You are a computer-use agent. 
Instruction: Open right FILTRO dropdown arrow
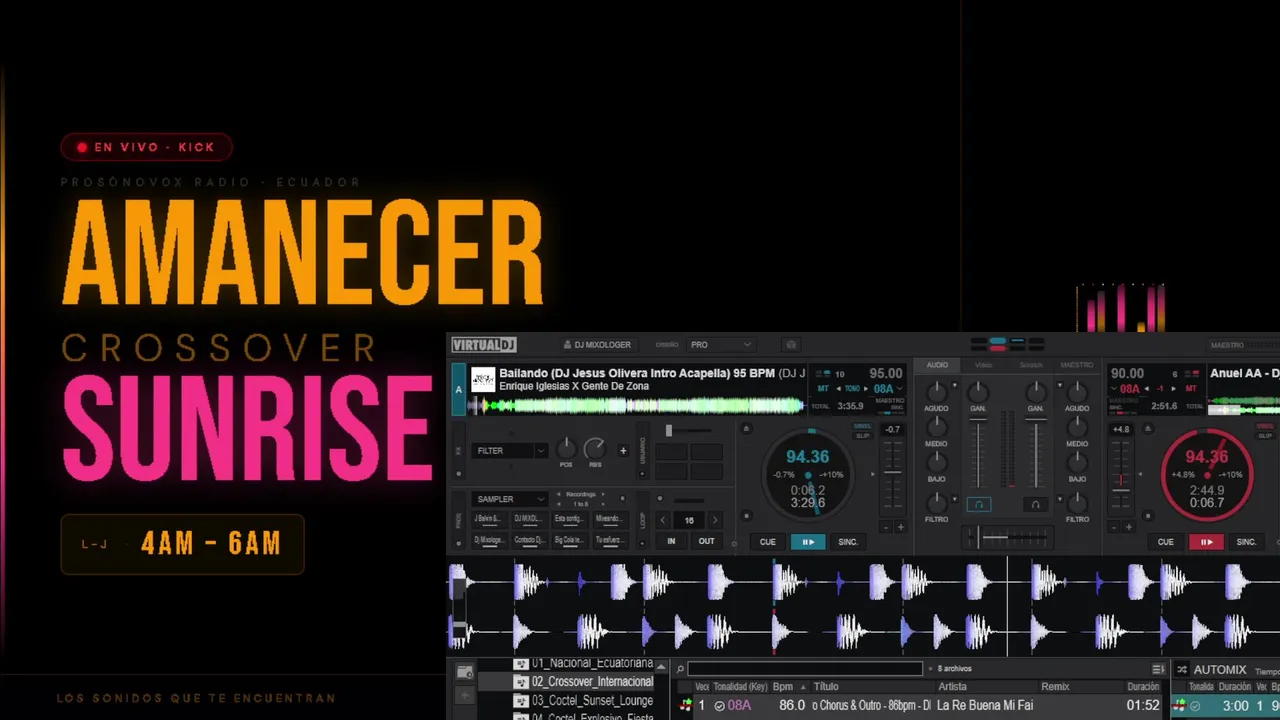(x=1059, y=498)
